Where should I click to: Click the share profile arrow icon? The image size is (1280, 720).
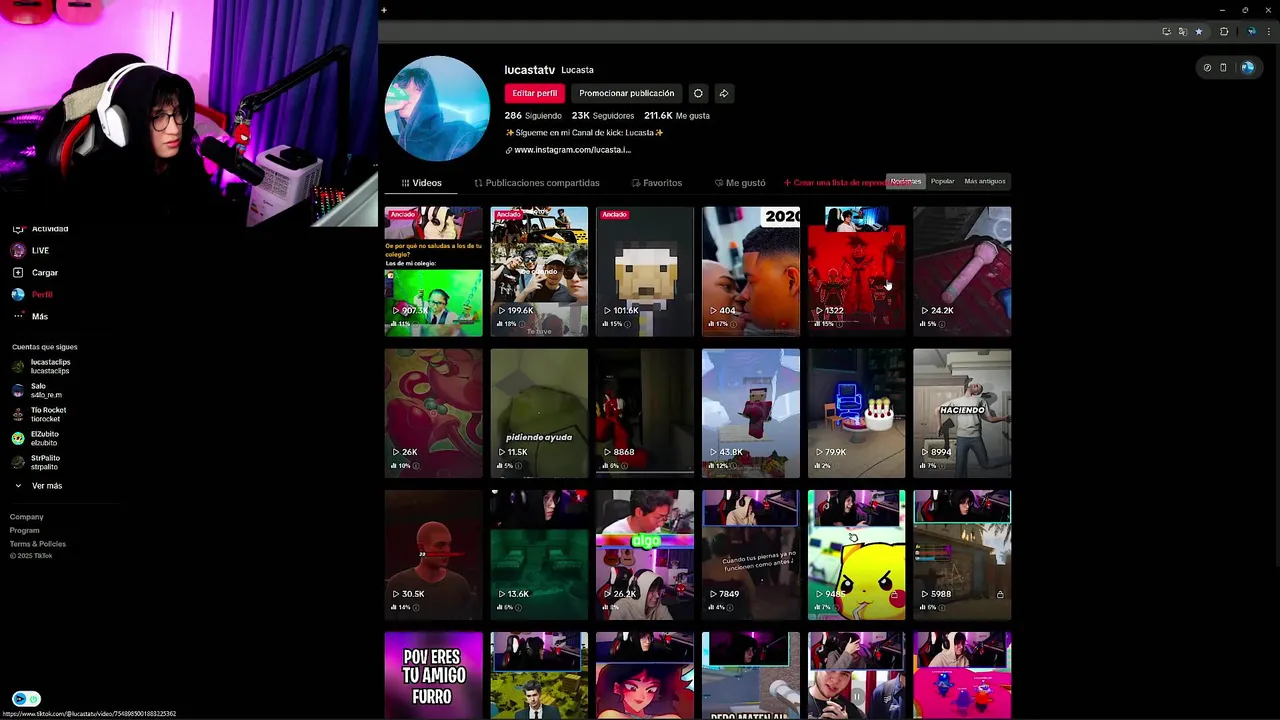724,93
